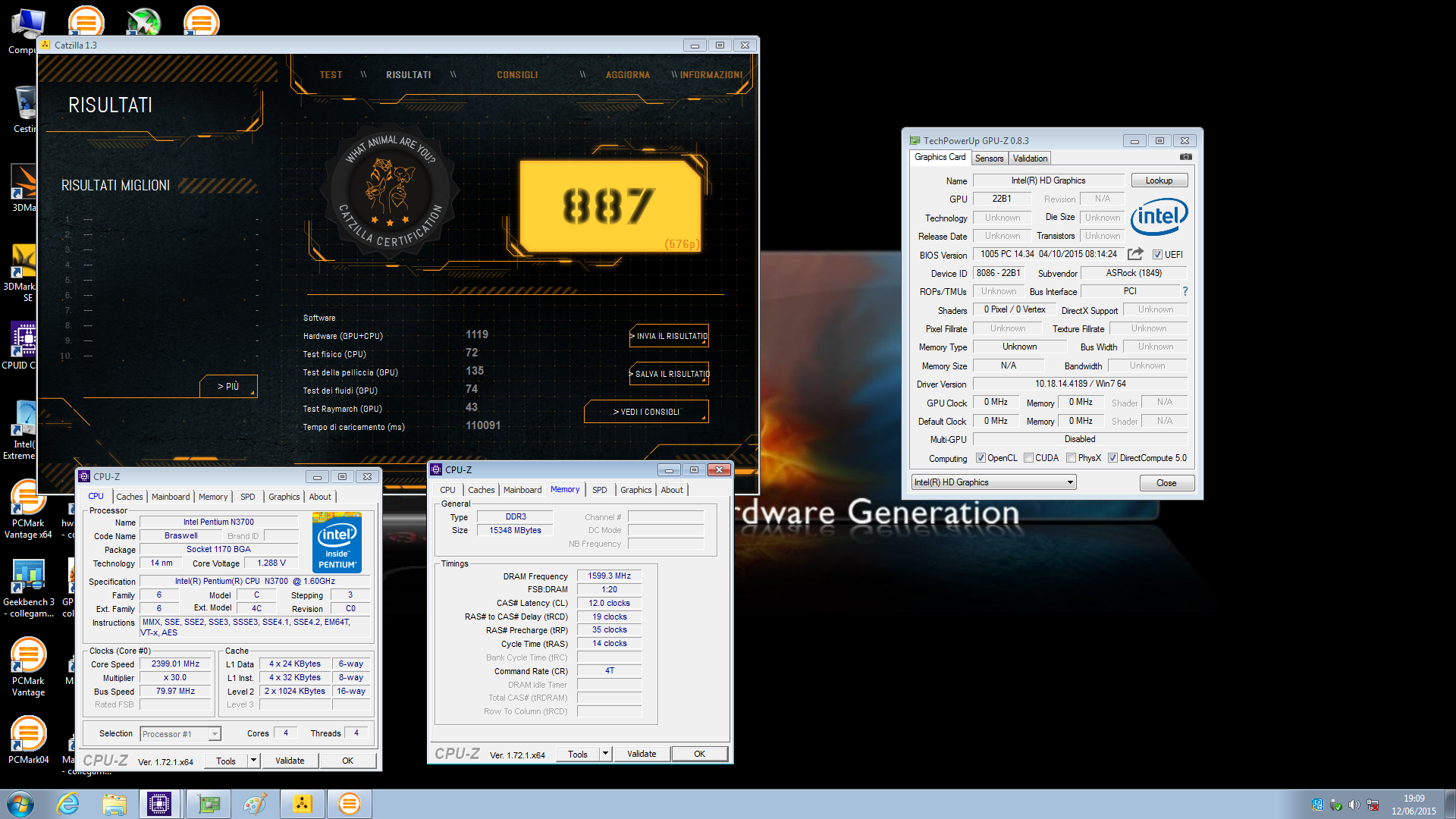Click the Driver Version field in GPU-Z
This screenshot has height=819, width=1456.
click(x=1080, y=384)
